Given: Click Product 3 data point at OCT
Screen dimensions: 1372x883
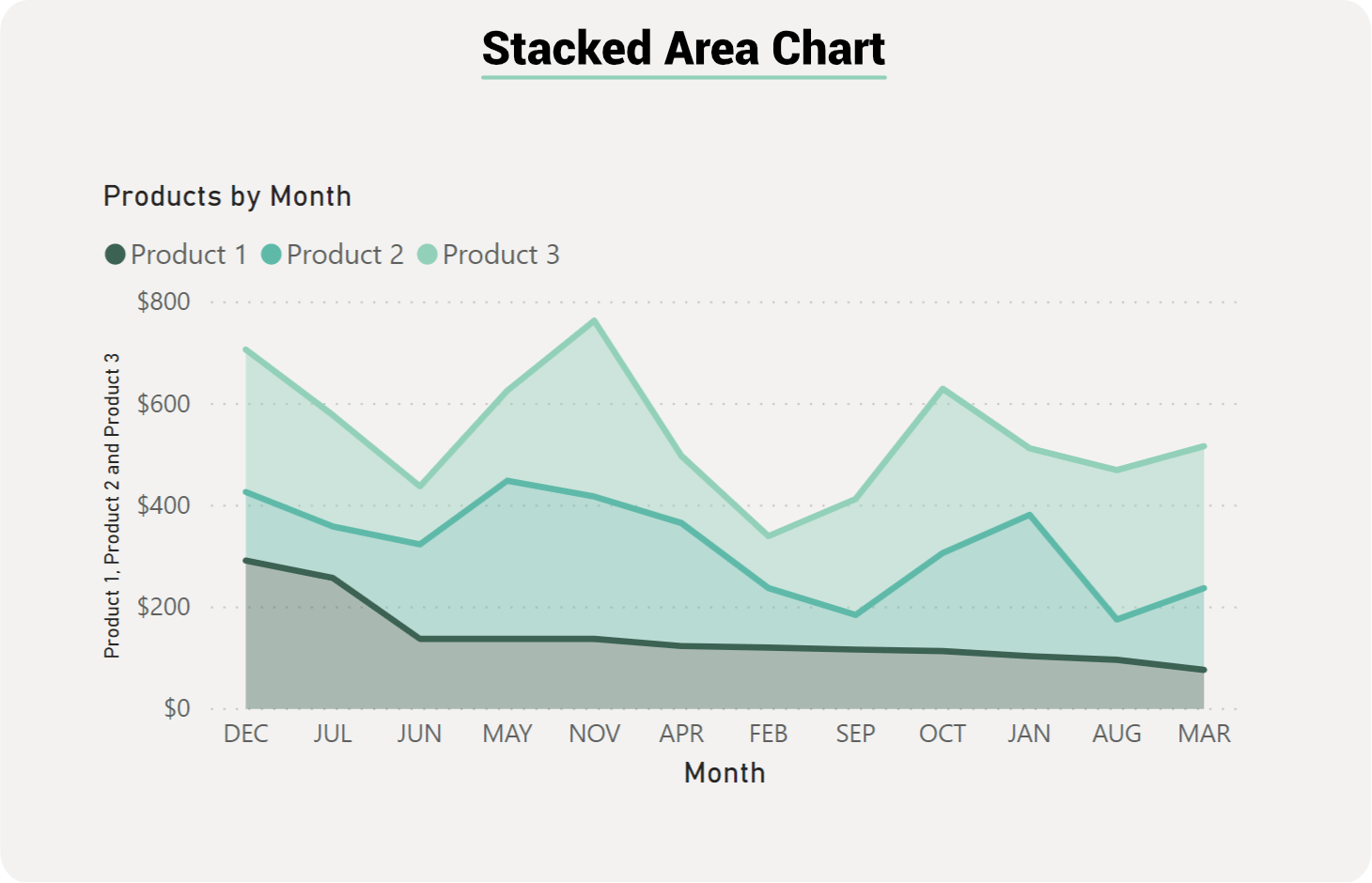Looking at the screenshot, I should (943, 389).
